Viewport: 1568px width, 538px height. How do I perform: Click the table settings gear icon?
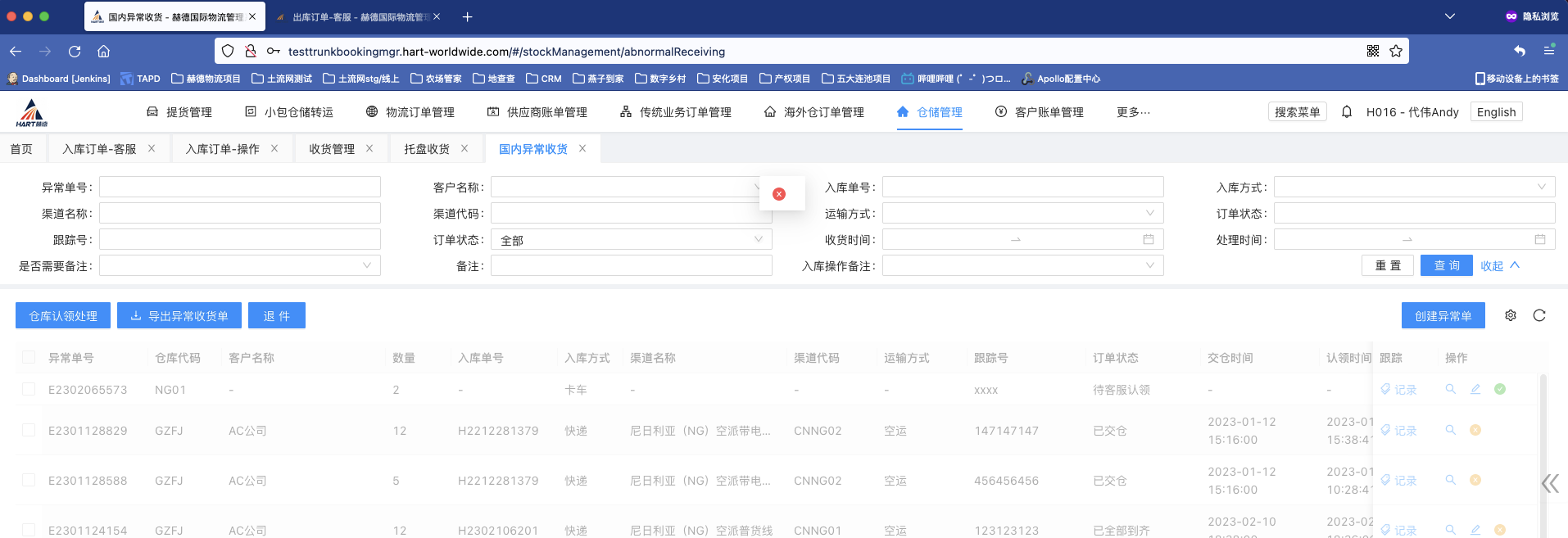[1511, 315]
